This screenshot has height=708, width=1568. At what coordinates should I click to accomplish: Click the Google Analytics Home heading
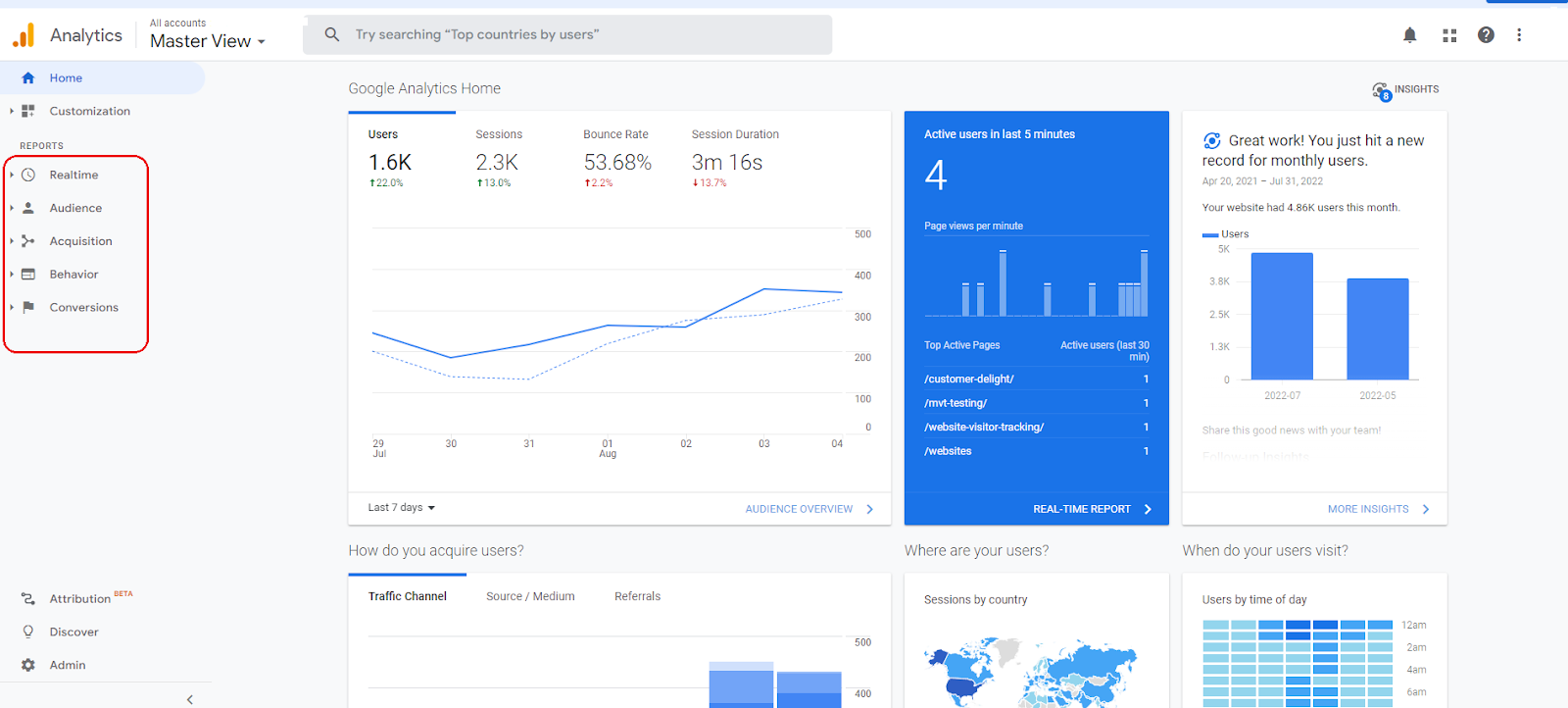click(424, 89)
